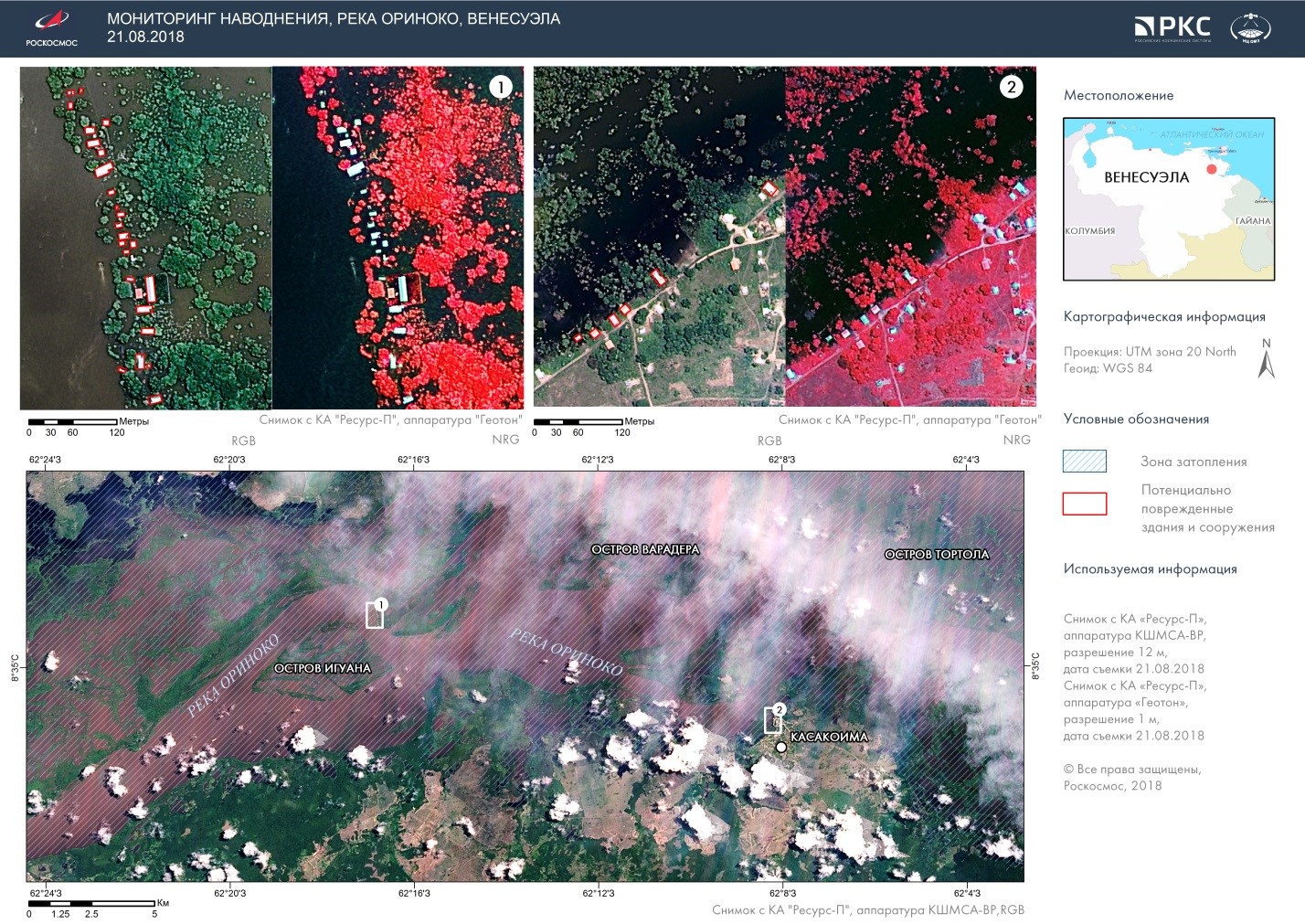
Task: Click the hatched blue flood zone legend swatch
Action: tap(1085, 461)
